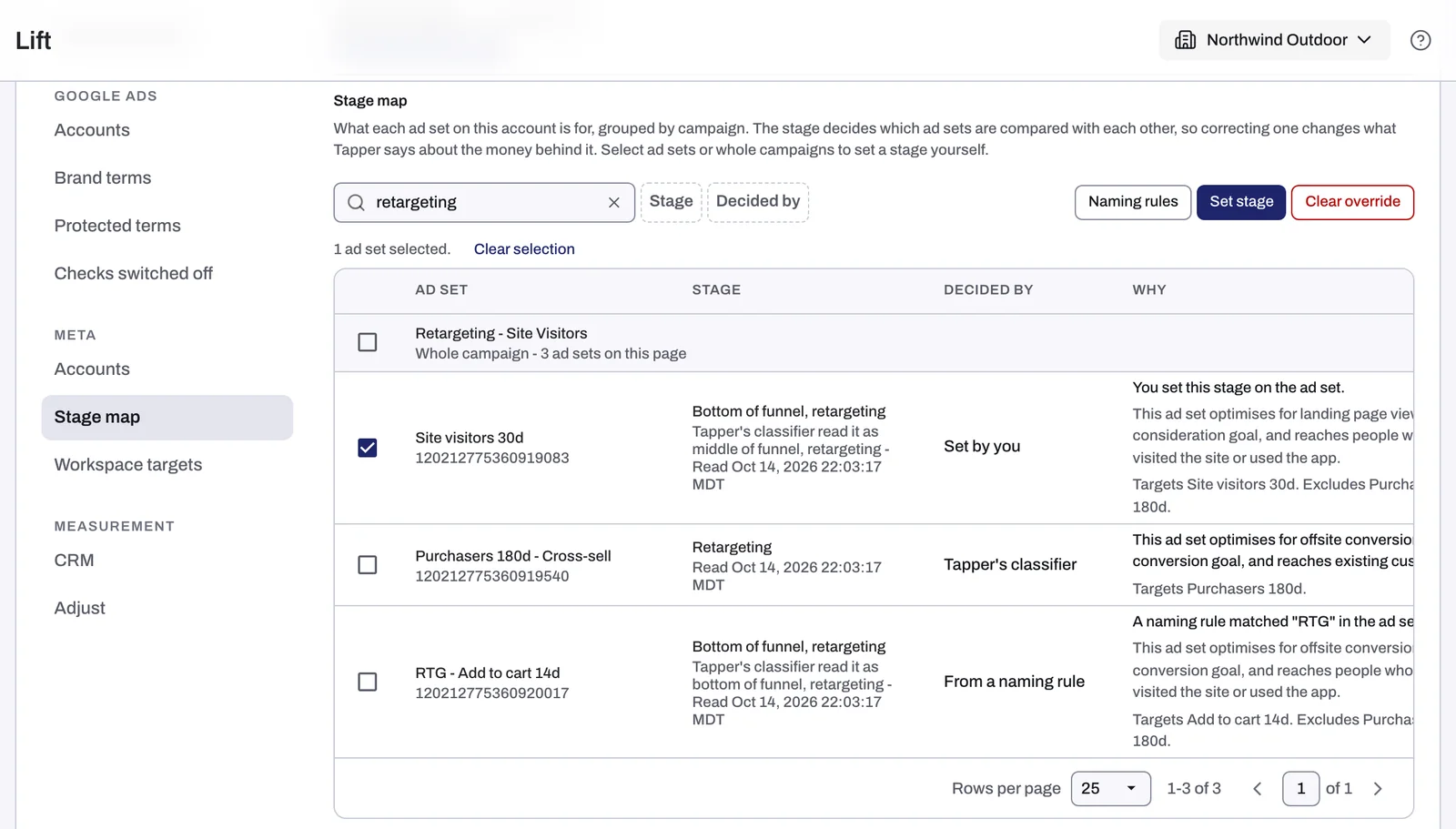Click the Lift logo
This screenshot has height=829, width=1456.
34,40
